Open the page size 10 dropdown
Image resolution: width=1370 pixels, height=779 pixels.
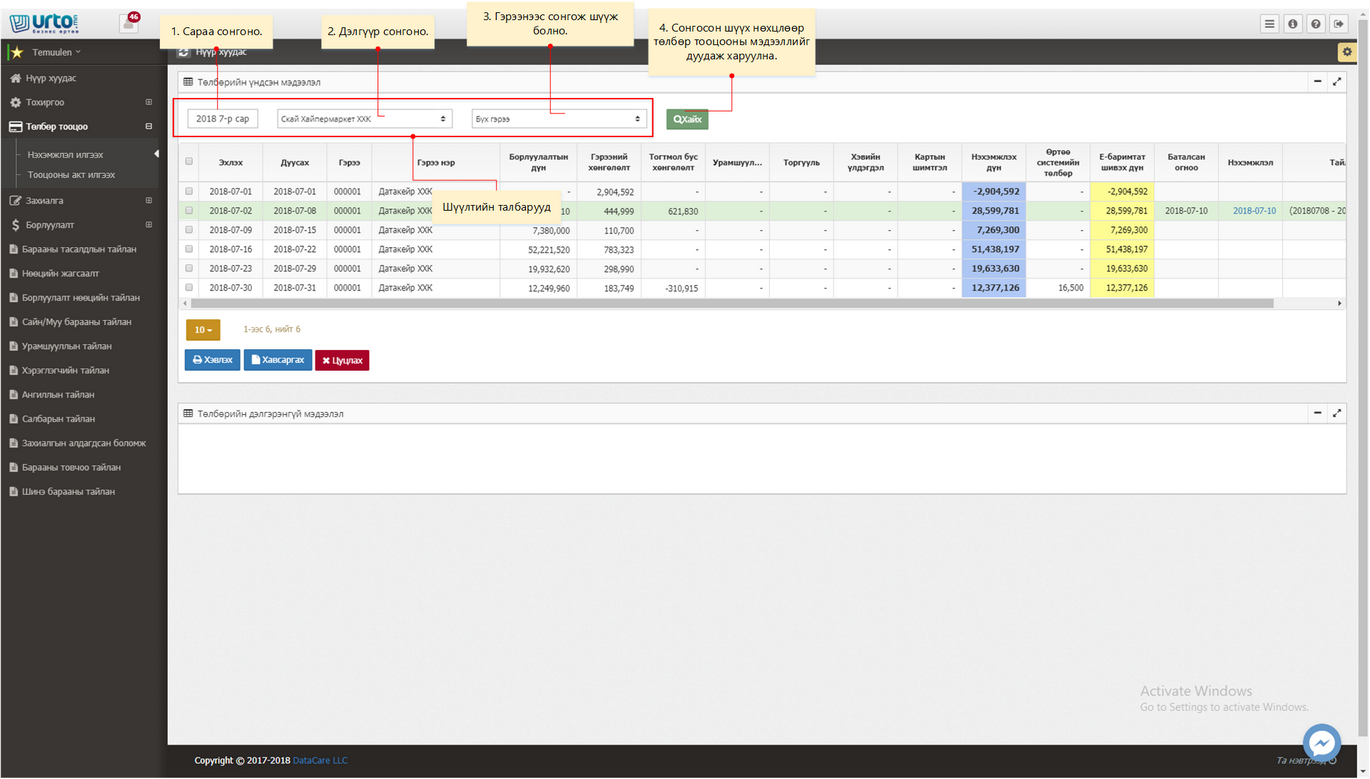pos(203,330)
